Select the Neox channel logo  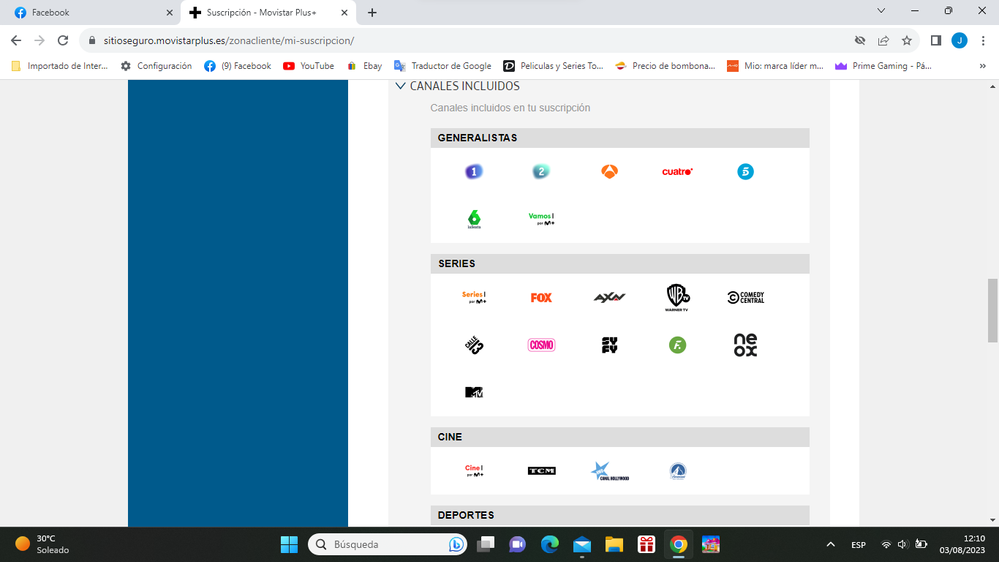pos(745,345)
